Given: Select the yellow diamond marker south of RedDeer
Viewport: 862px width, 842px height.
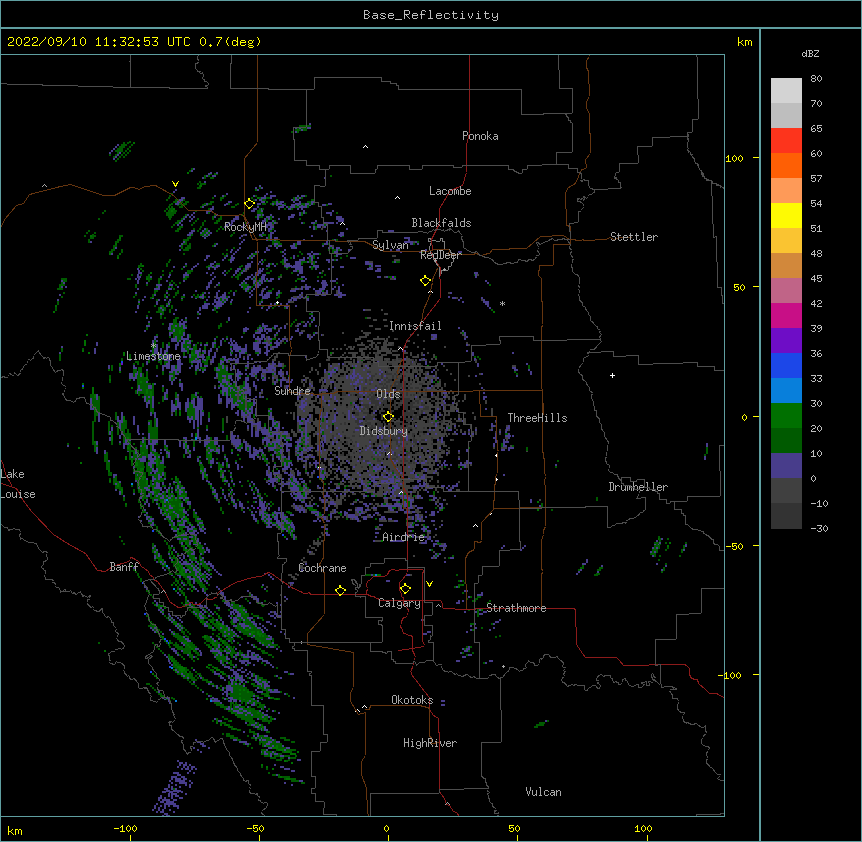Looking at the screenshot, I should point(426,281).
